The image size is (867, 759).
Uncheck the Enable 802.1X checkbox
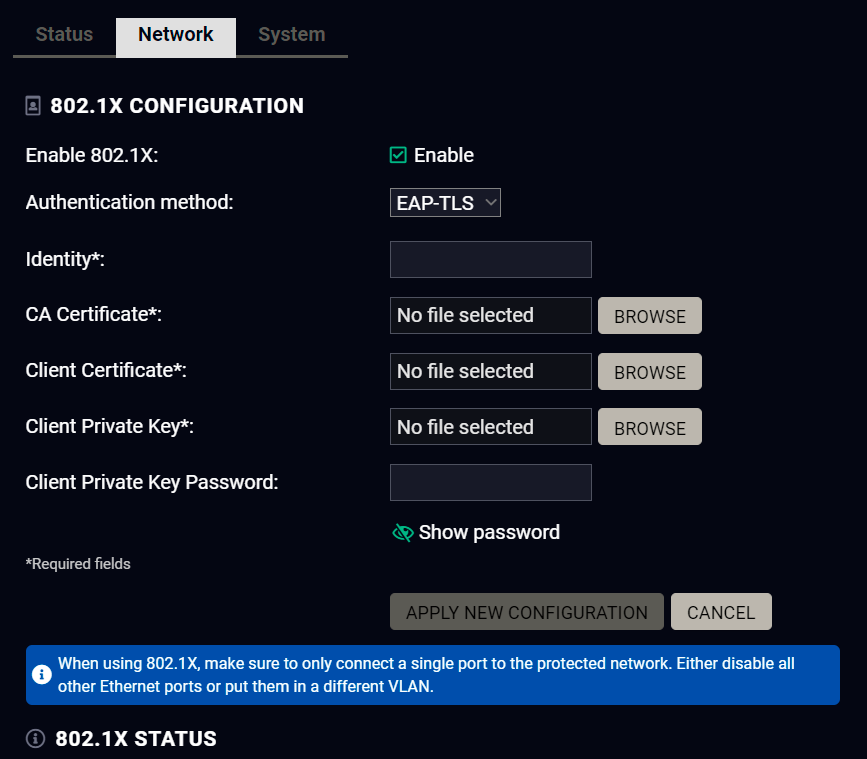tap(398, 155)
